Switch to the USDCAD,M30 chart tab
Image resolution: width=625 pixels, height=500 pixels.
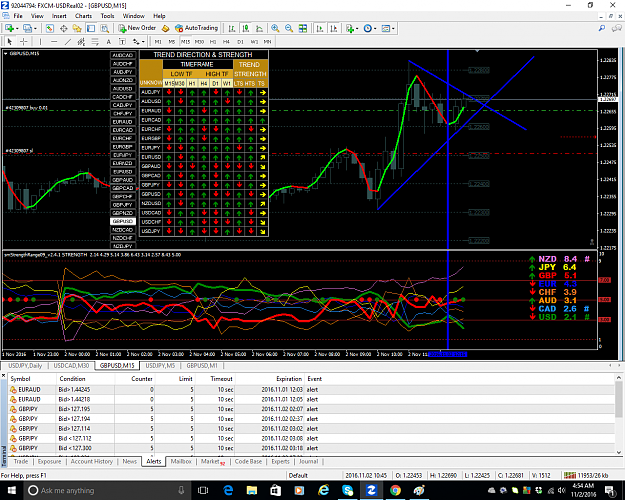pyautogui.click(x=71, y=366)
